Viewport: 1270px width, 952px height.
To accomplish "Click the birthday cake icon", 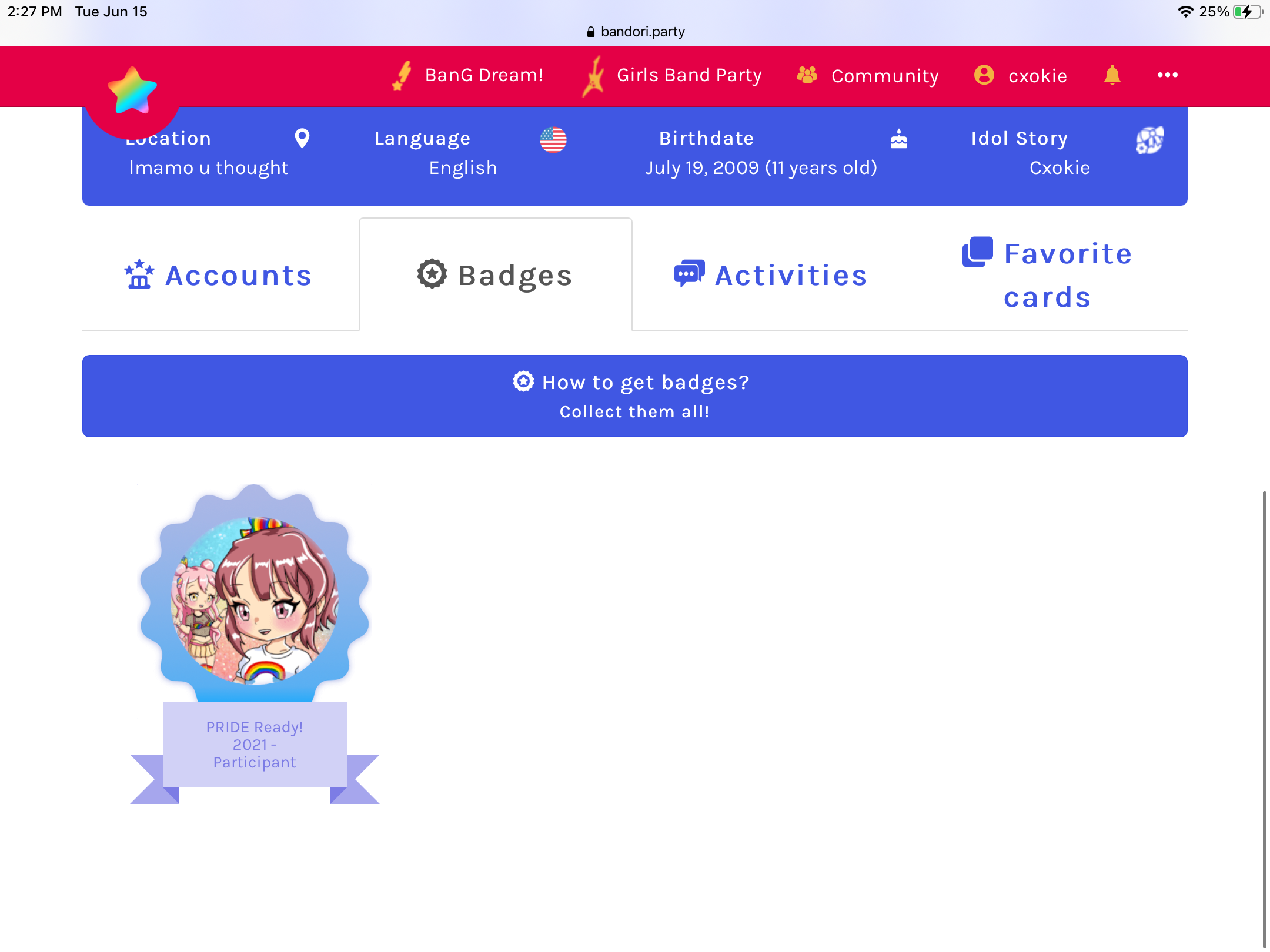I will click(899, 139).
